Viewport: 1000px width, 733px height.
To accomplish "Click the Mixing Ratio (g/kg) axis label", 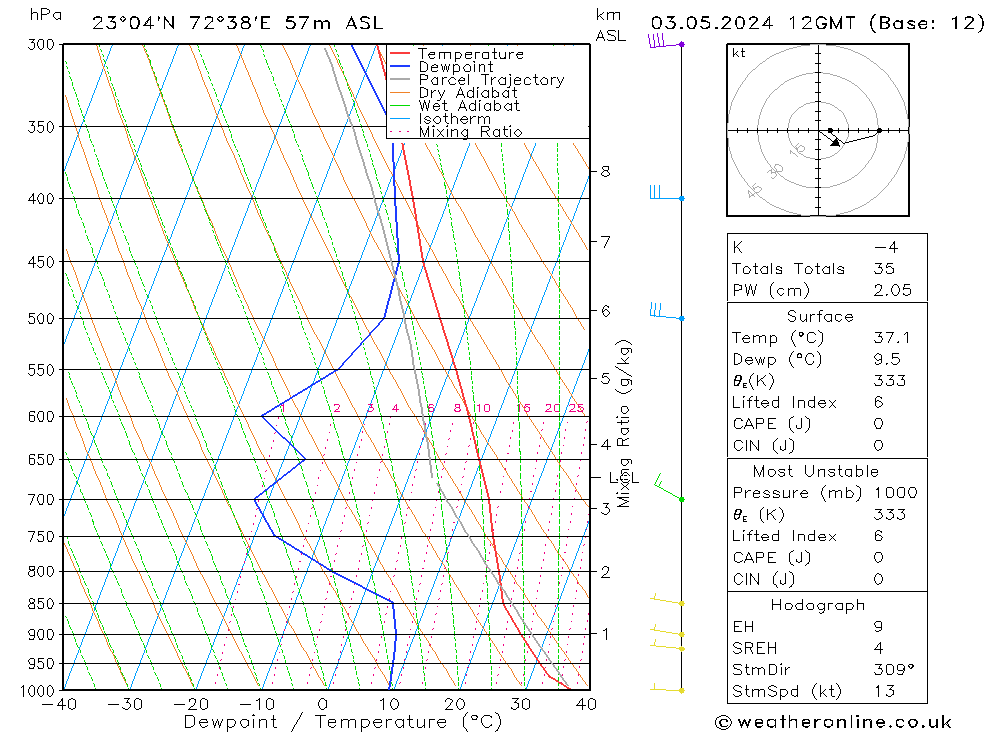I will [x=623, y=423].
